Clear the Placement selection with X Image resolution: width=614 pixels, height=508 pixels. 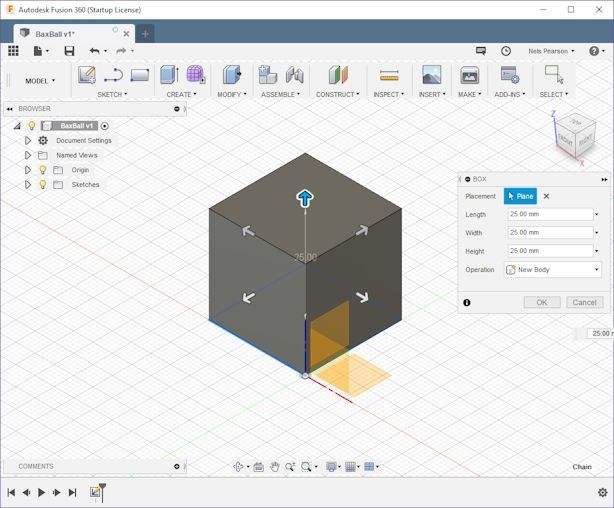tap(546, 196)
